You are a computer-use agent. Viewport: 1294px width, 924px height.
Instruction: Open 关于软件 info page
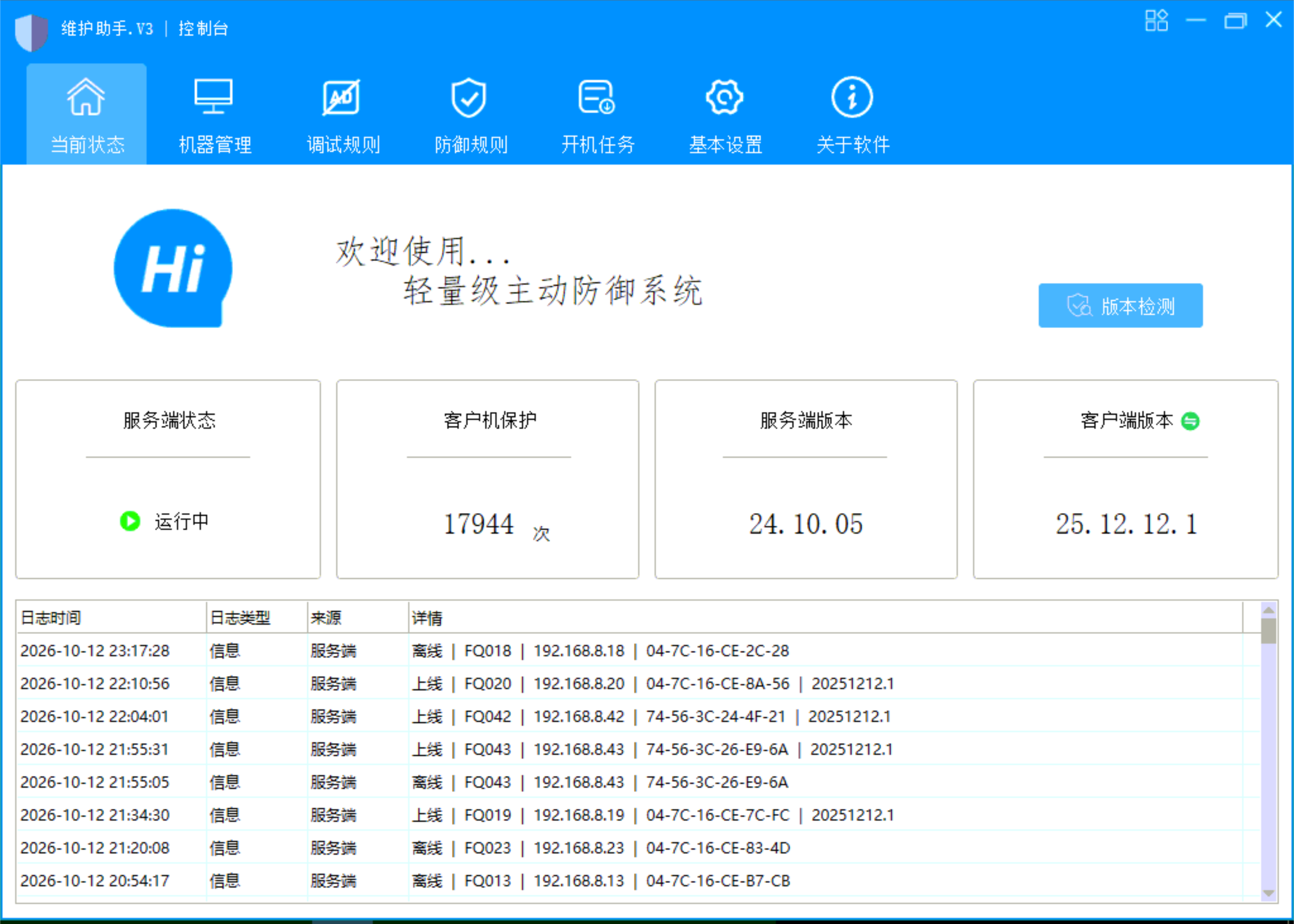point(852,114)
